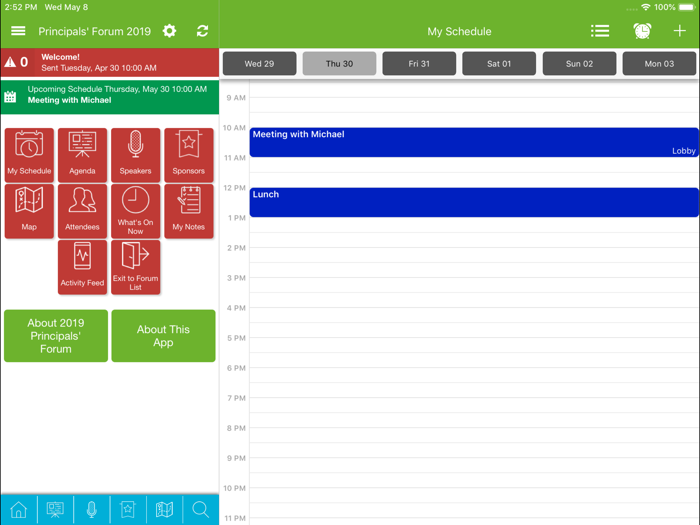Open settings gear in header

pos(170,31)
